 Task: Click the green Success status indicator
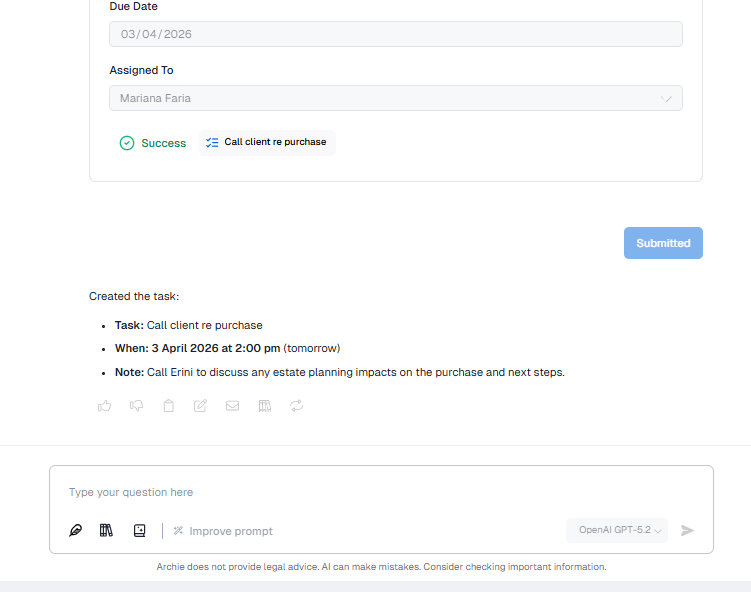pos(153,143)
